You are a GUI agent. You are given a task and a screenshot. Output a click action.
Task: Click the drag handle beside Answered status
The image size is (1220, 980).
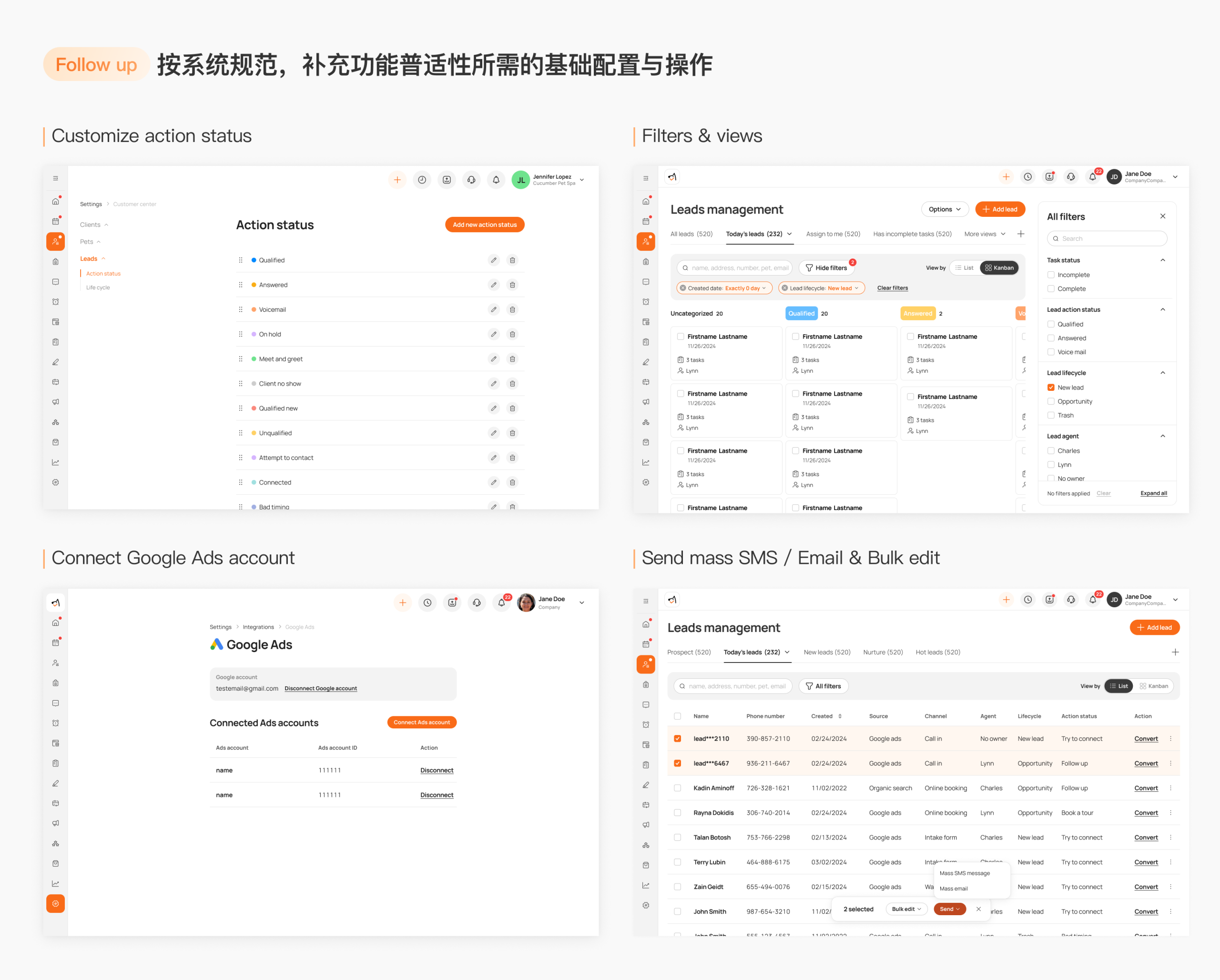click(241, 285)
